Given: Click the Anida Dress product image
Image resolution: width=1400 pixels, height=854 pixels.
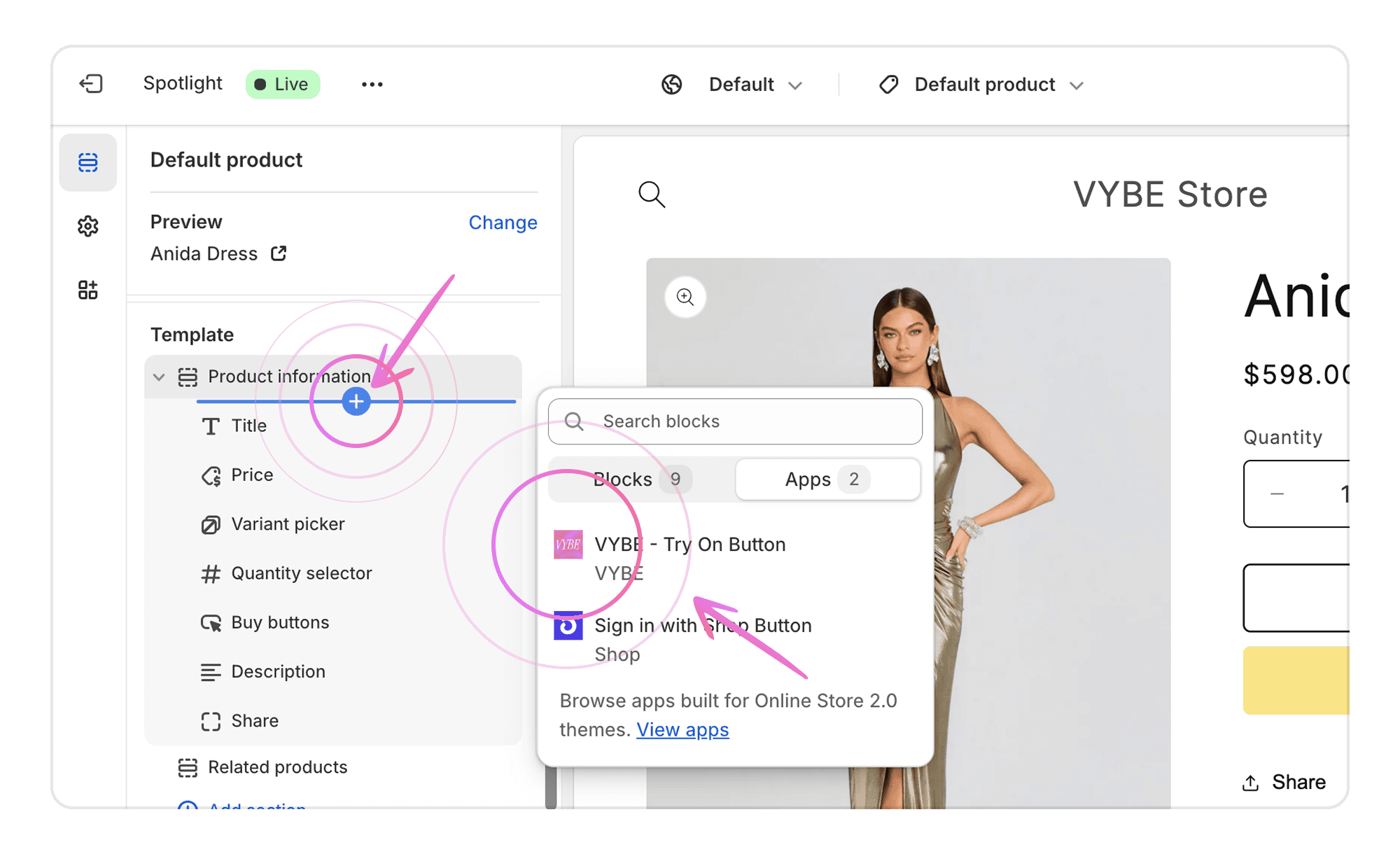Looking at the screenshot, I should coord(909,533).
